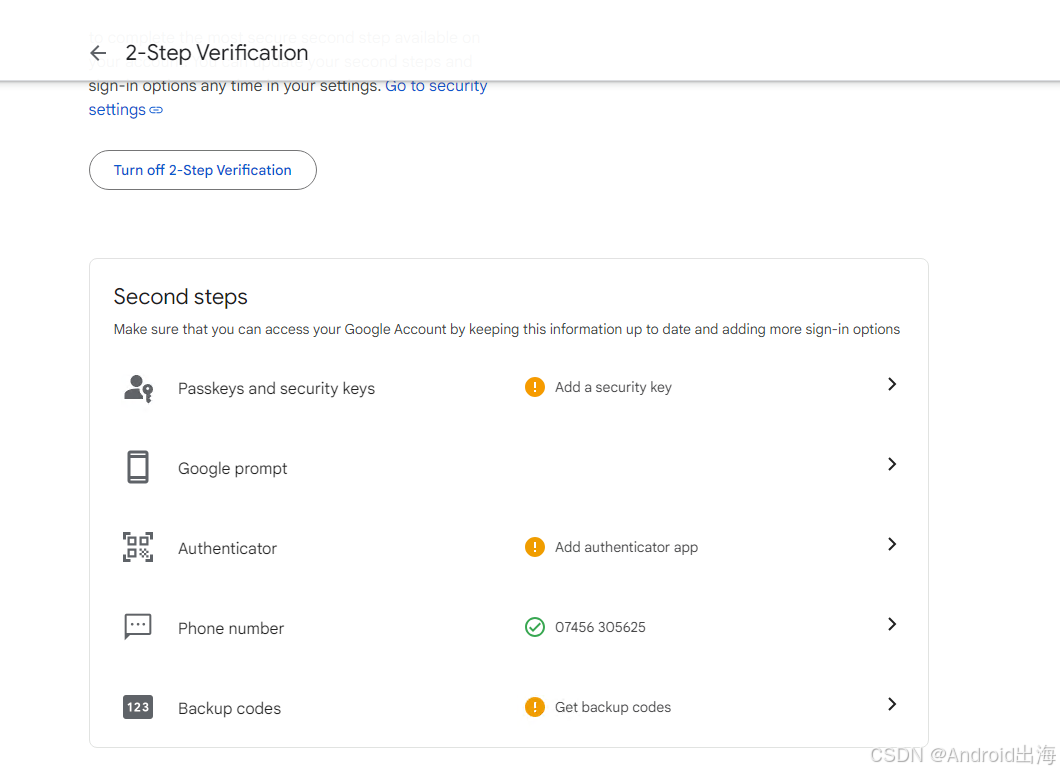Open the chevron on the Phone number row
Image resolution: width=1060 pixels, height=772 pixels.
(x=892, y=624)
